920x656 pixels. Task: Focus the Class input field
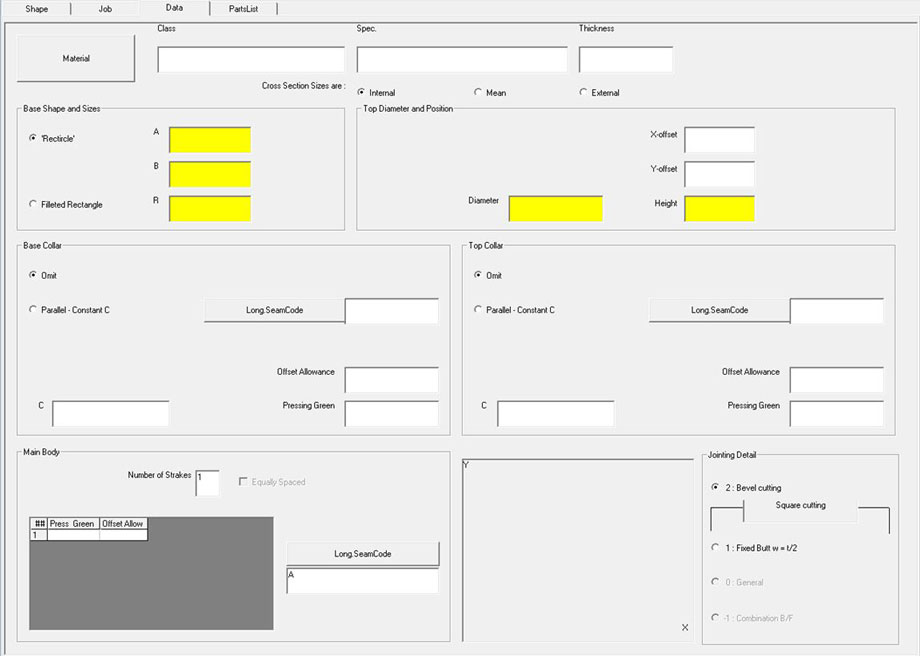point(251,59)
